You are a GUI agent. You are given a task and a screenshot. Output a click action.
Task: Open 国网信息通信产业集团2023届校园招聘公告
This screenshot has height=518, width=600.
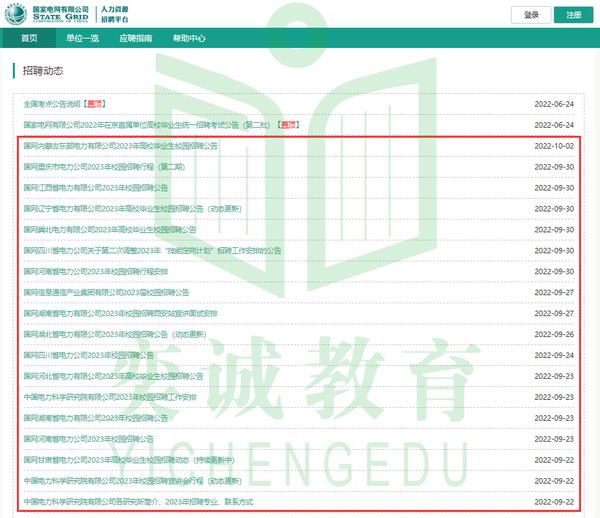106,293
